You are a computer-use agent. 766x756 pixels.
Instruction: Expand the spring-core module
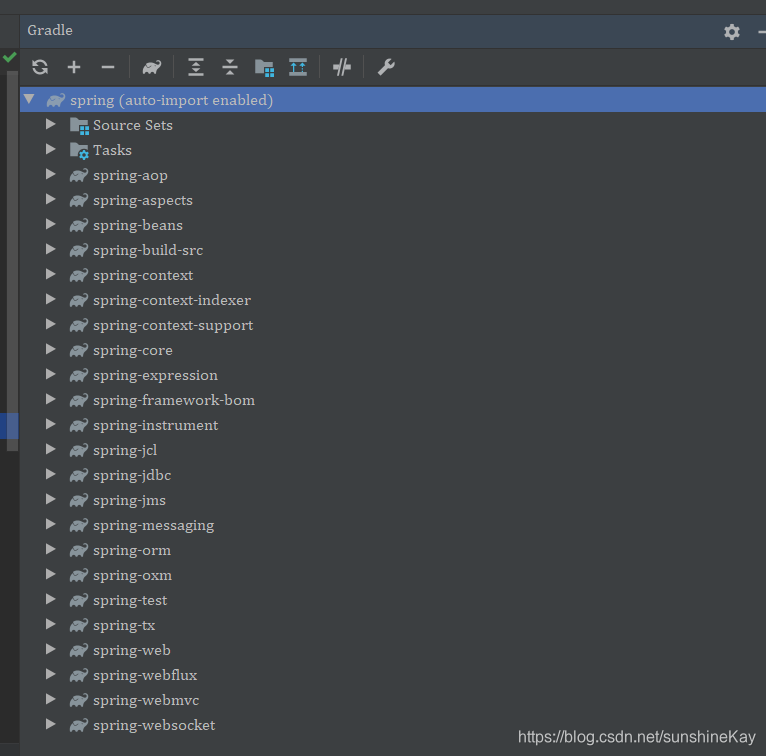[x=50, y=349]
